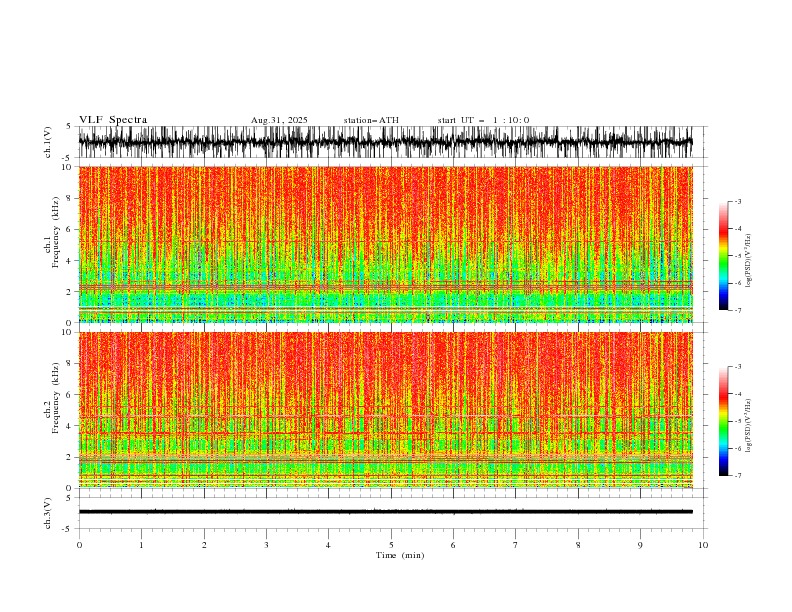Image resolution: width=792 pixels, height=612 pixels.
Task: Click the '10' tick on time axis
Action: [x=703, y=545]
